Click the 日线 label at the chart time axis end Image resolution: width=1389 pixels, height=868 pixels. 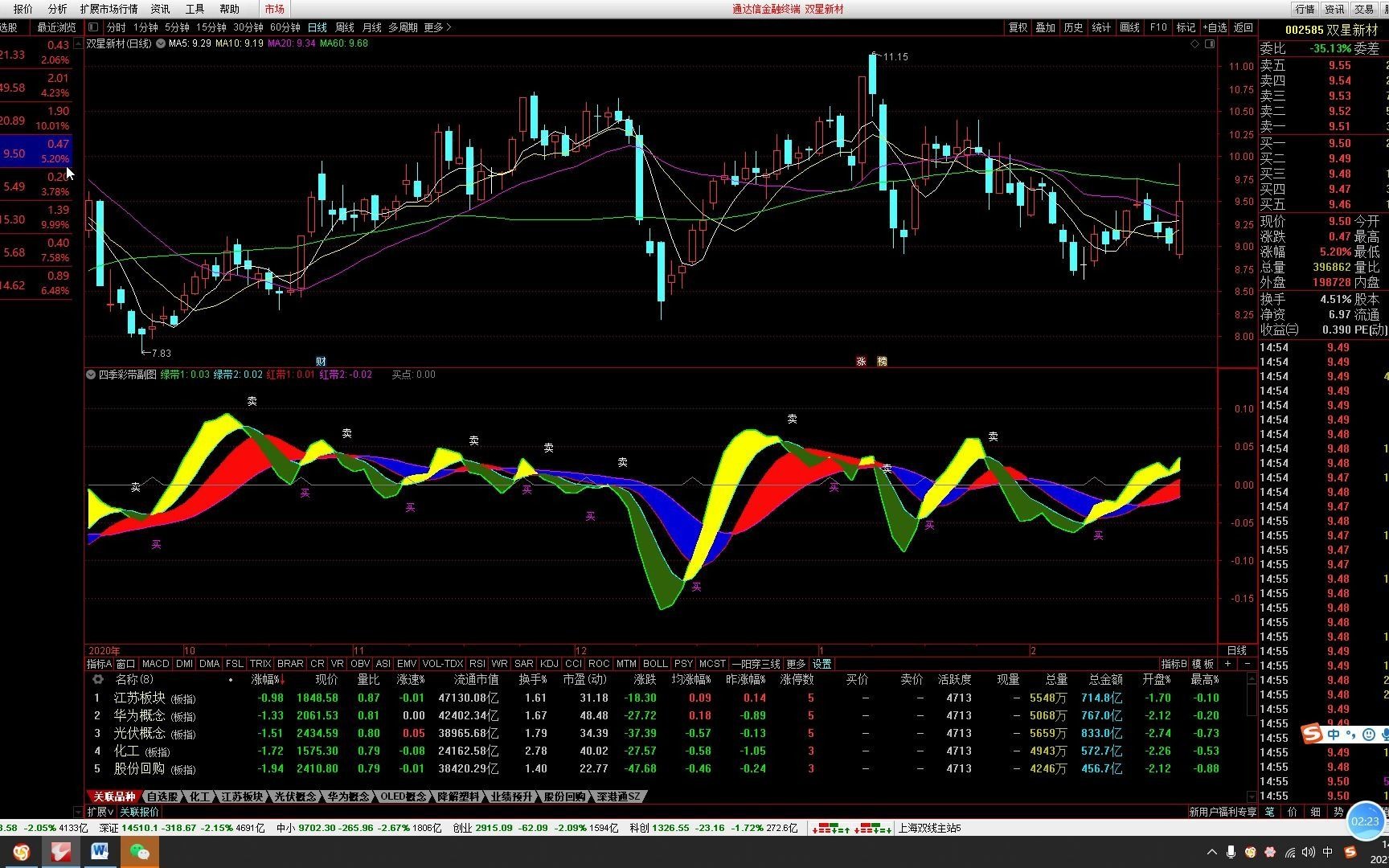(1236, 650)
